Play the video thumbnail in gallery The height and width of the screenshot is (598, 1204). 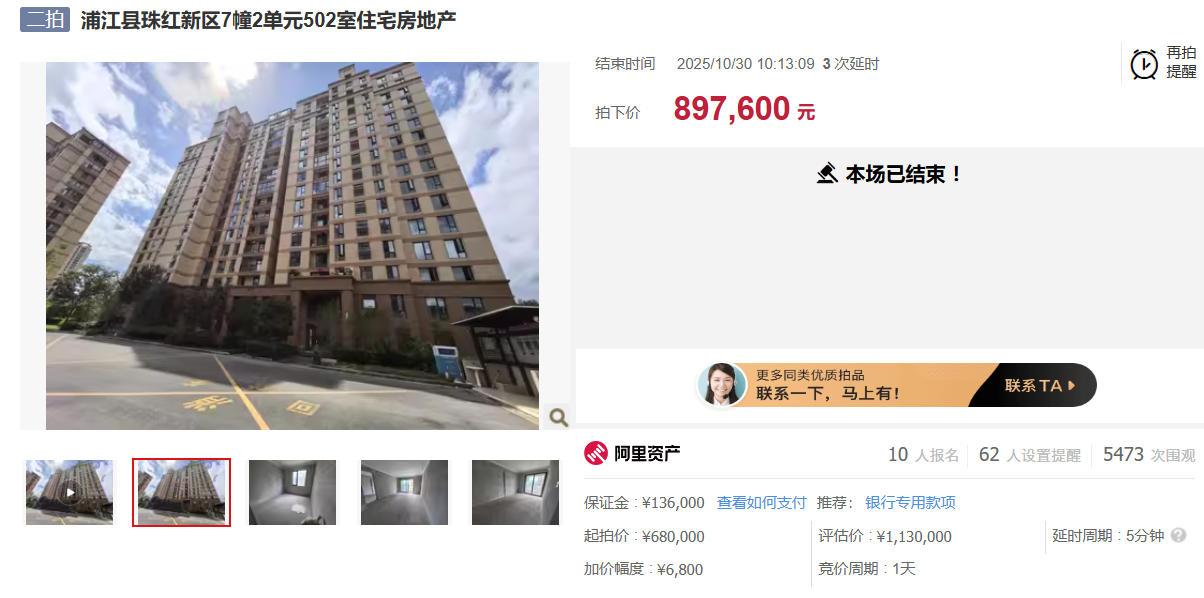point(69,492)
